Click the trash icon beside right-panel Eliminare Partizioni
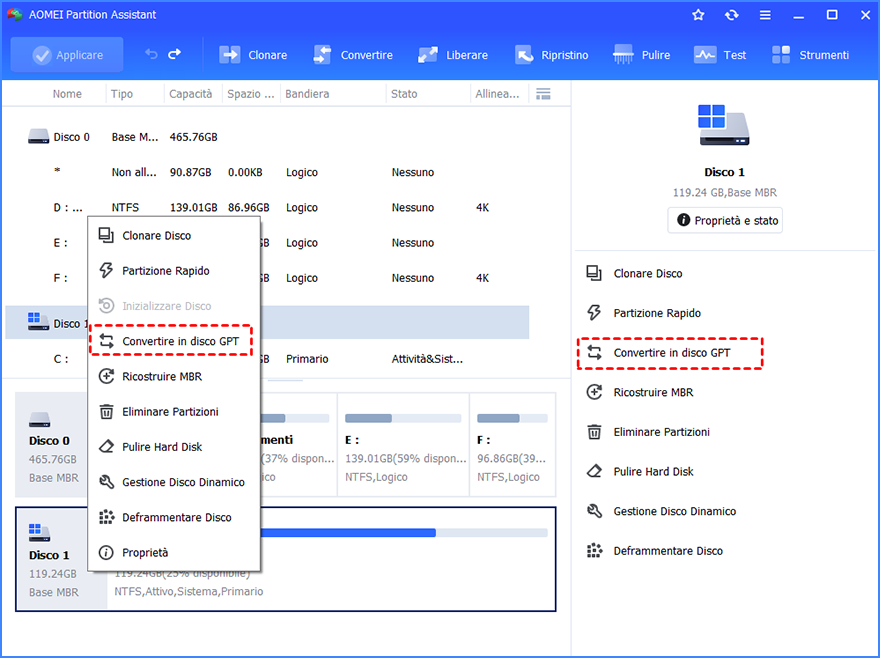 click(x=594, y=432)
